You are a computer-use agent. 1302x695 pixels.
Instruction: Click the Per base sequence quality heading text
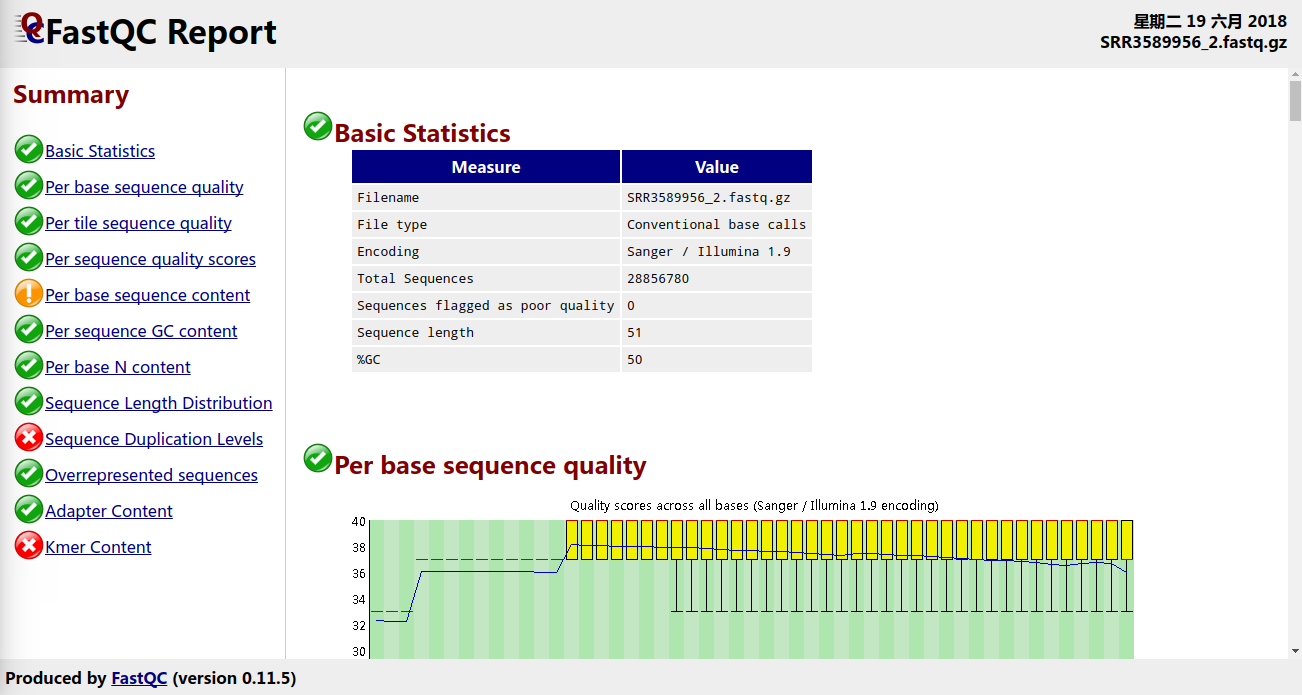[490, 465]
